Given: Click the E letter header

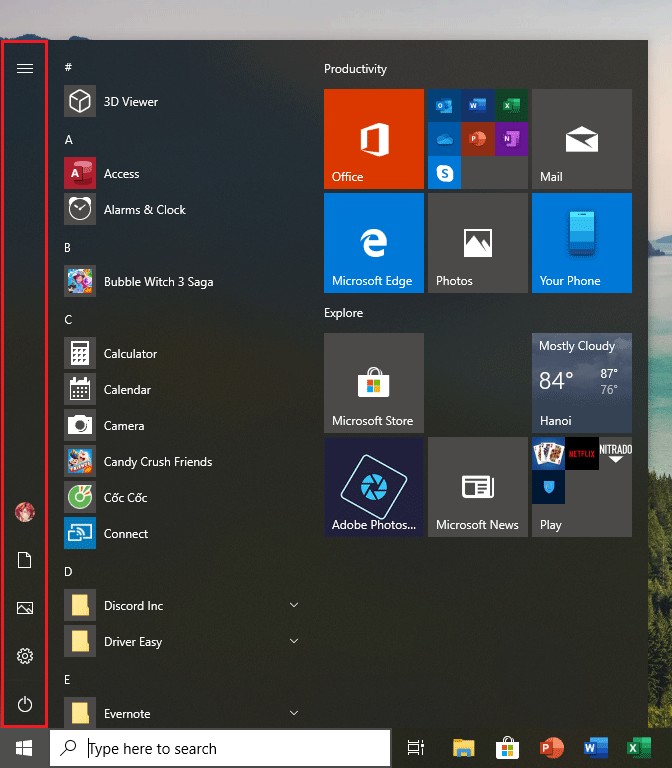Looking at the screenshot, I should (67, 680).
